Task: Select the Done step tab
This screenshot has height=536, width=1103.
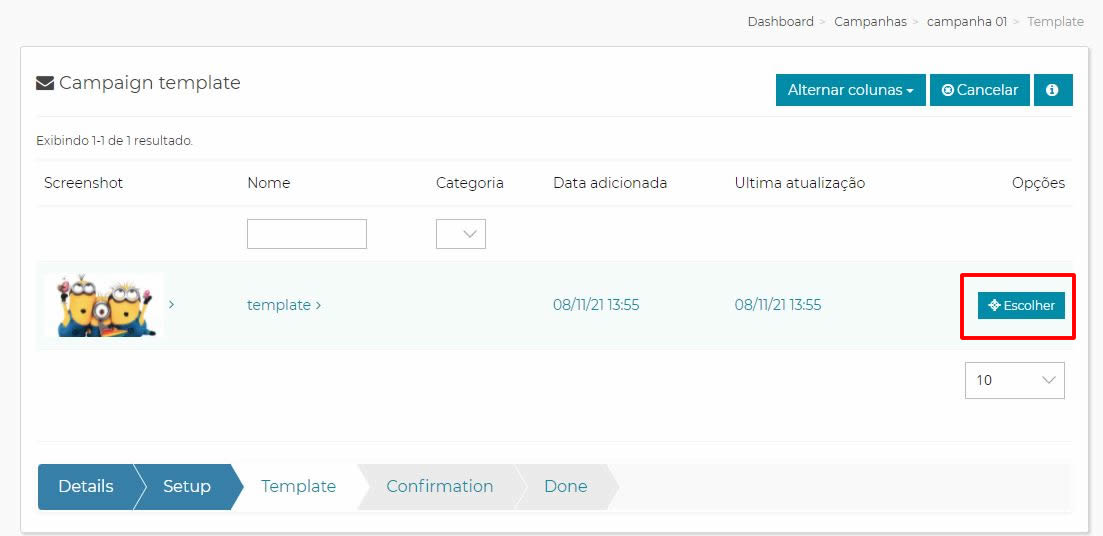Action: 566,486
